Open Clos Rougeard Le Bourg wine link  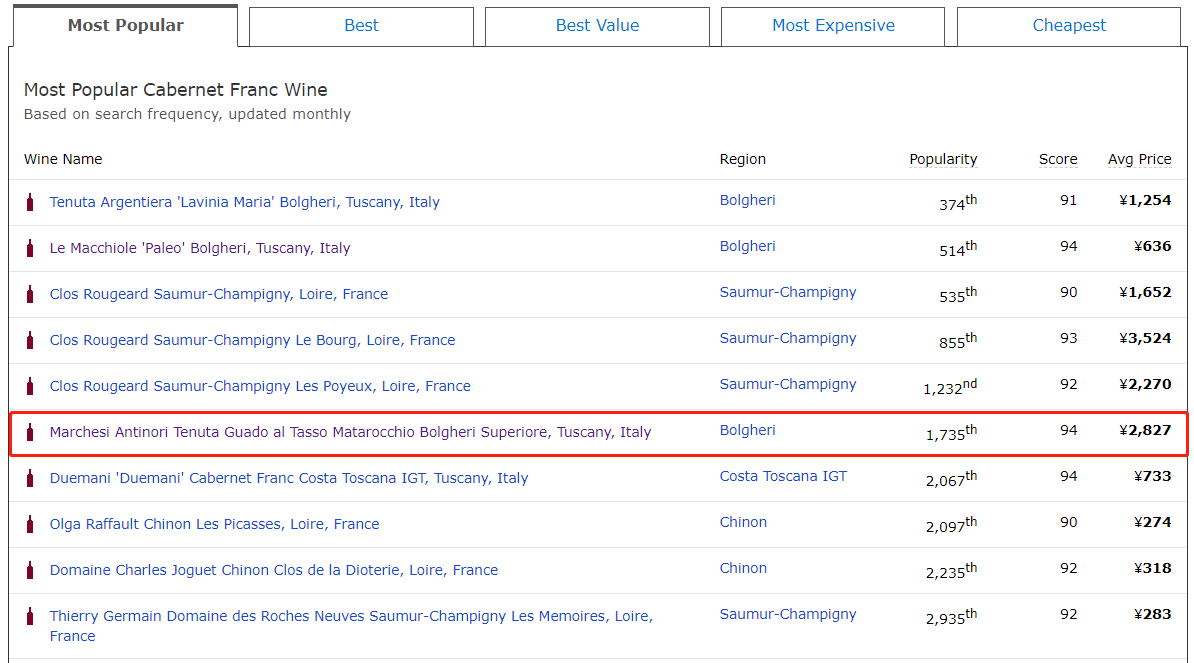click(252, 340)
